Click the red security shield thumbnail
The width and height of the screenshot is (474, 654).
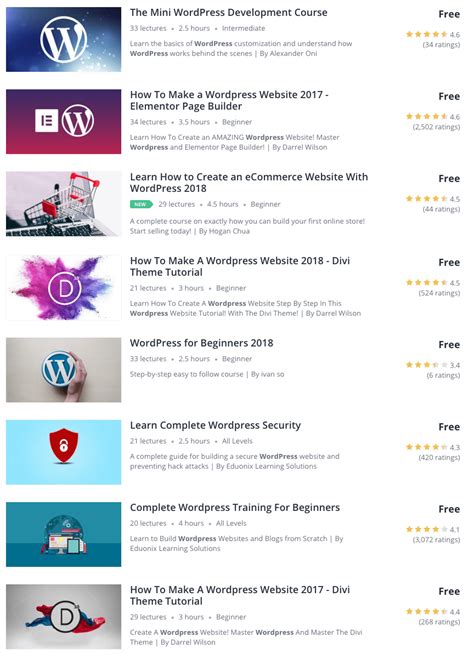tap(63, 452)
